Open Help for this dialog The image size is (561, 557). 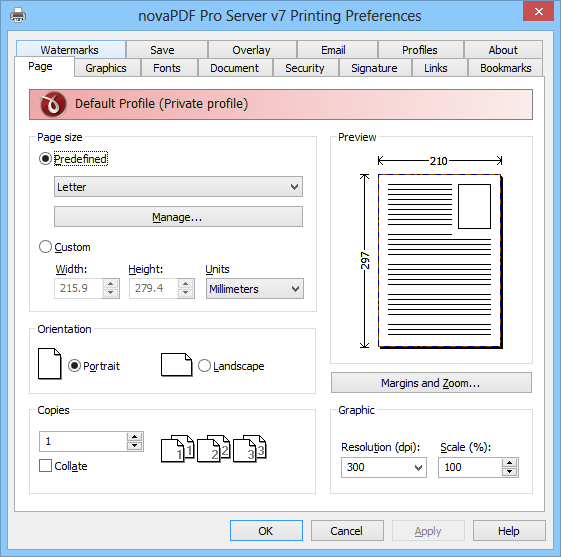(509, 531)
